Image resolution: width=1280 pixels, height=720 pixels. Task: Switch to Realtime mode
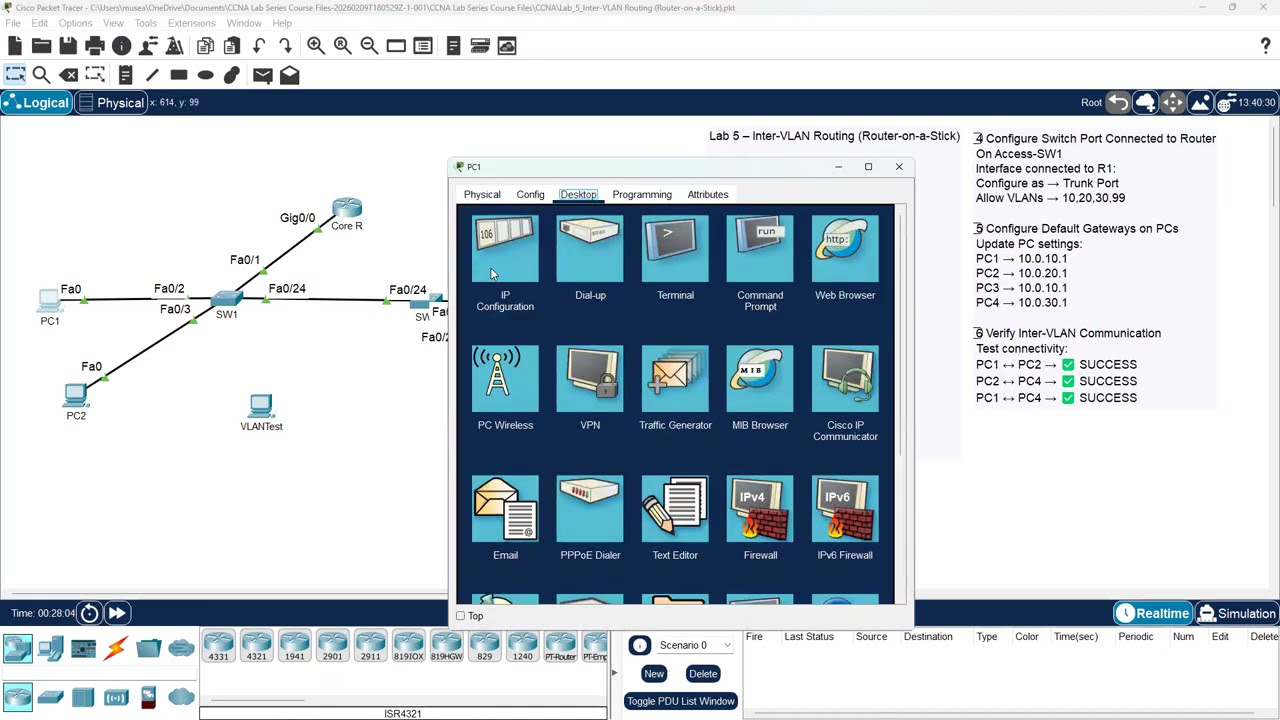[1153, 613]
